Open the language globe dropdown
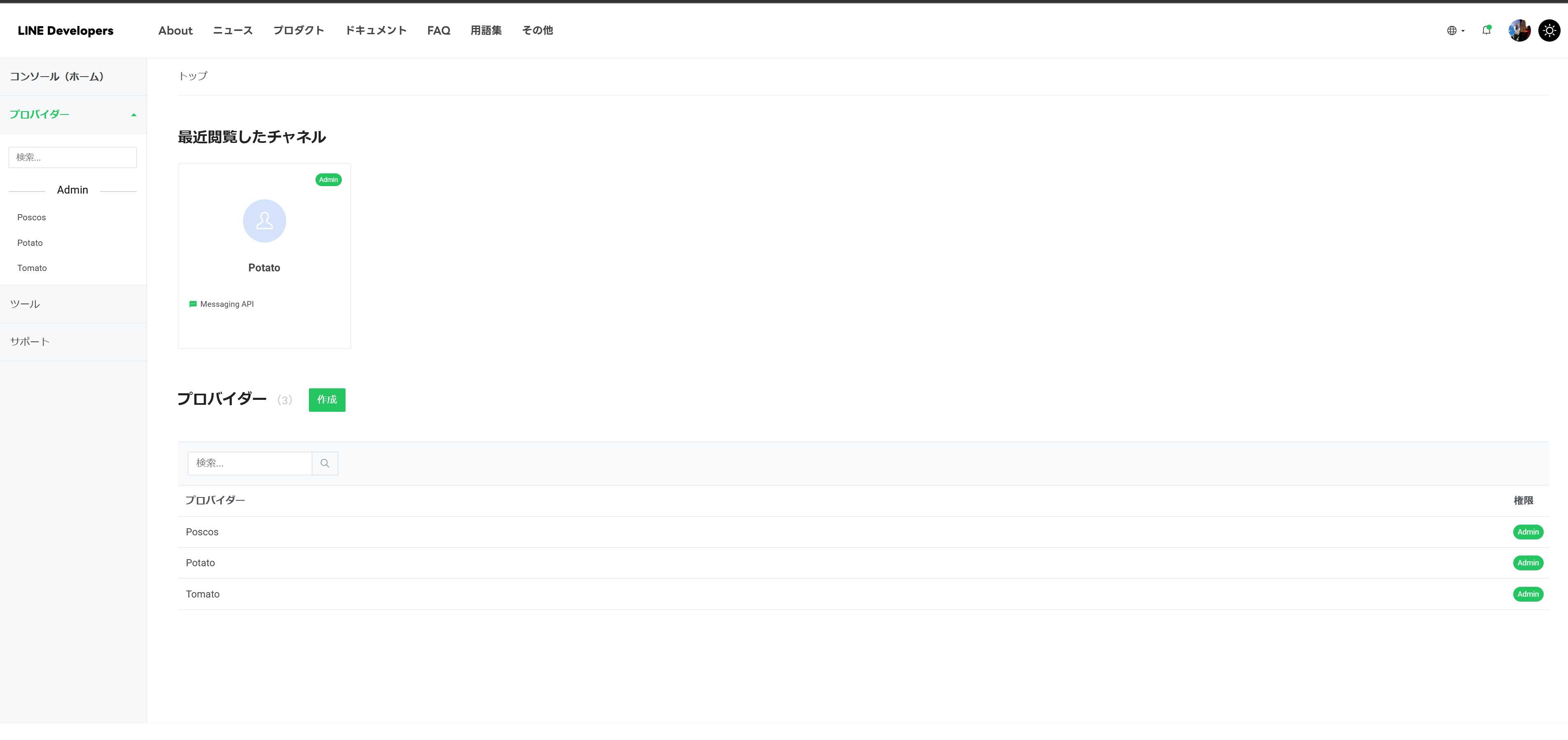The width and height of the screenshot is (1568, 740). [1455, 30]
